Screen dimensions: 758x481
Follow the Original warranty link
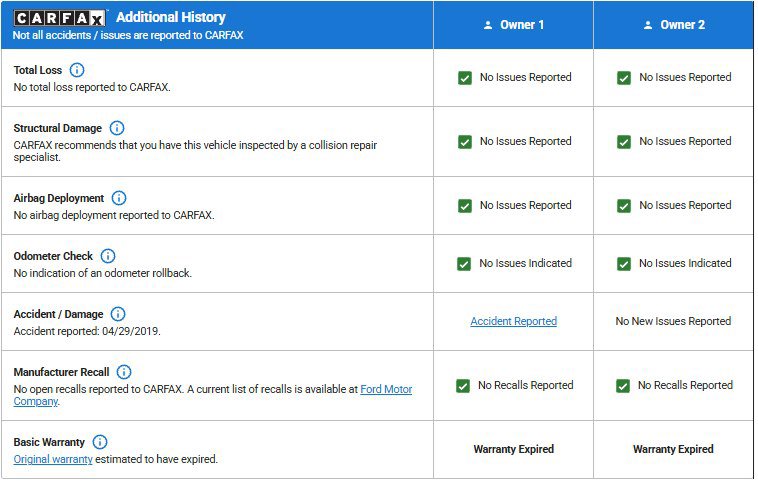53,460
